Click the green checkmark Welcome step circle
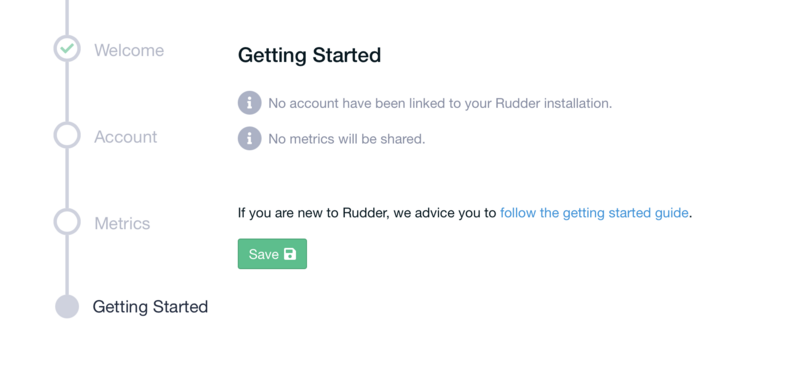The image size is (800, 371). 67,49
